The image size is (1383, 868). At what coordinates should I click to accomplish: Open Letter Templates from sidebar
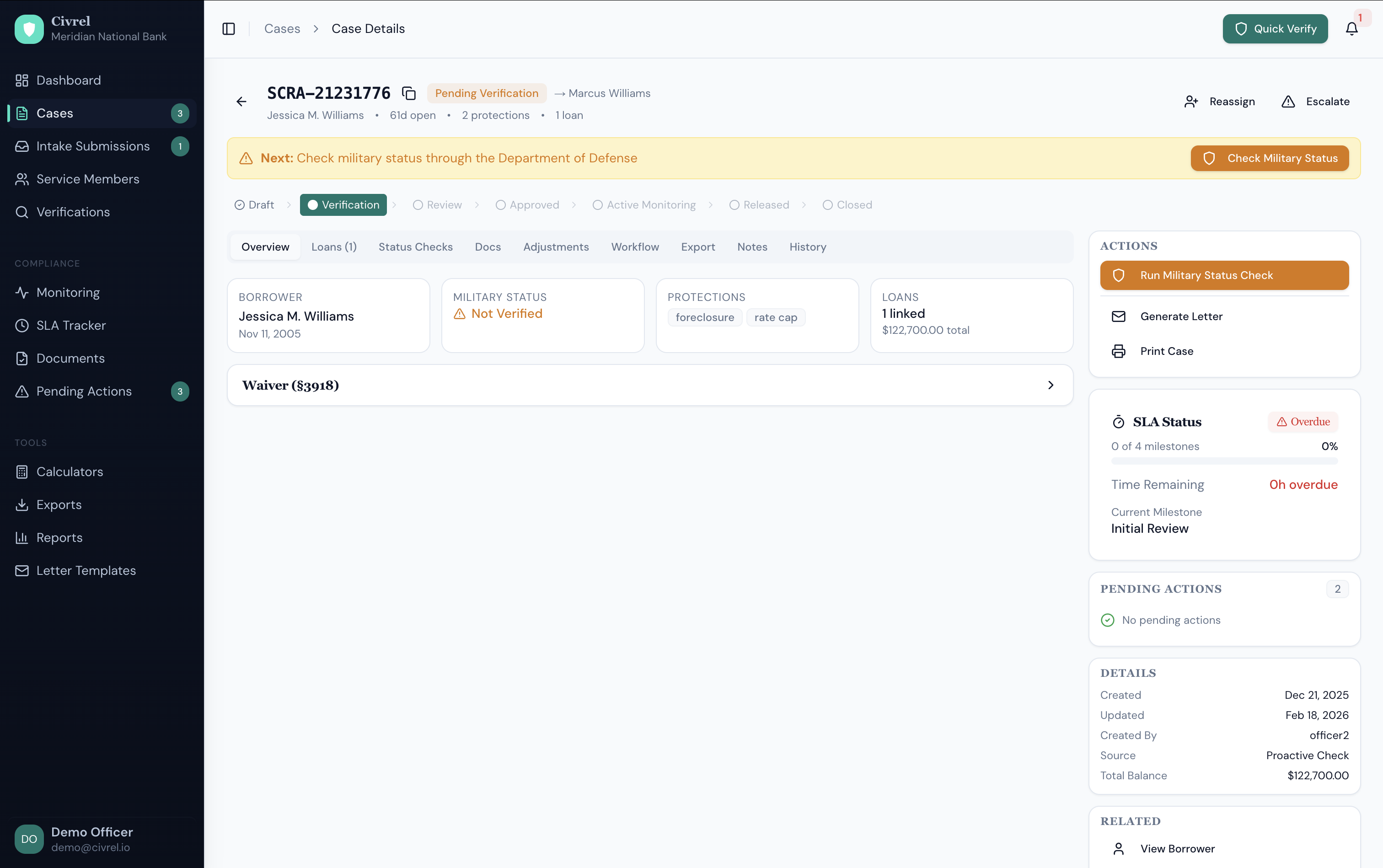pos(87,570)
